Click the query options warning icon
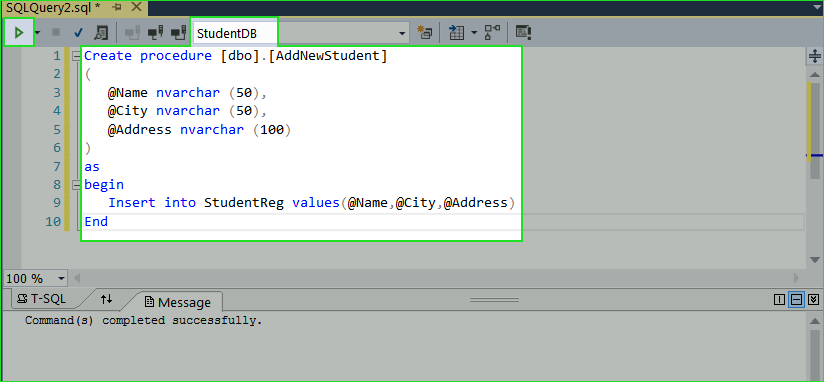Viewport: 824px width, 382px height. point(523,33)
